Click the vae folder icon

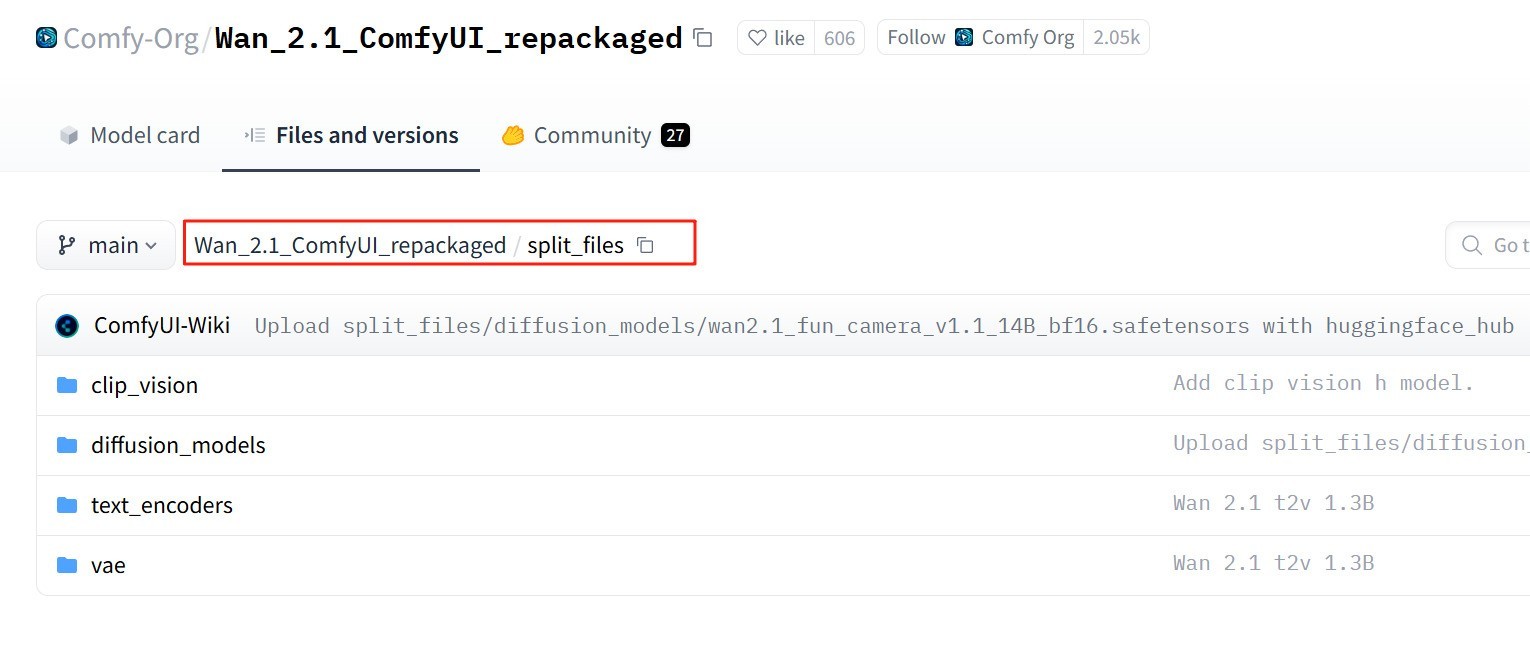tap(67, 565)
